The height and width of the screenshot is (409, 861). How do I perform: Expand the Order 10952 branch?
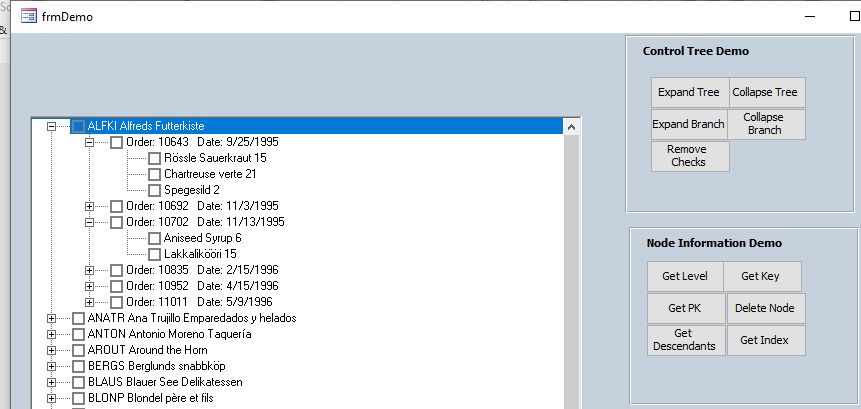(x=90, y=285)
